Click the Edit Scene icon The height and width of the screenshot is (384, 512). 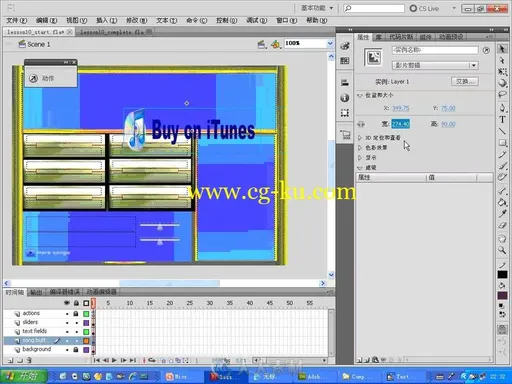coord(262,44)
